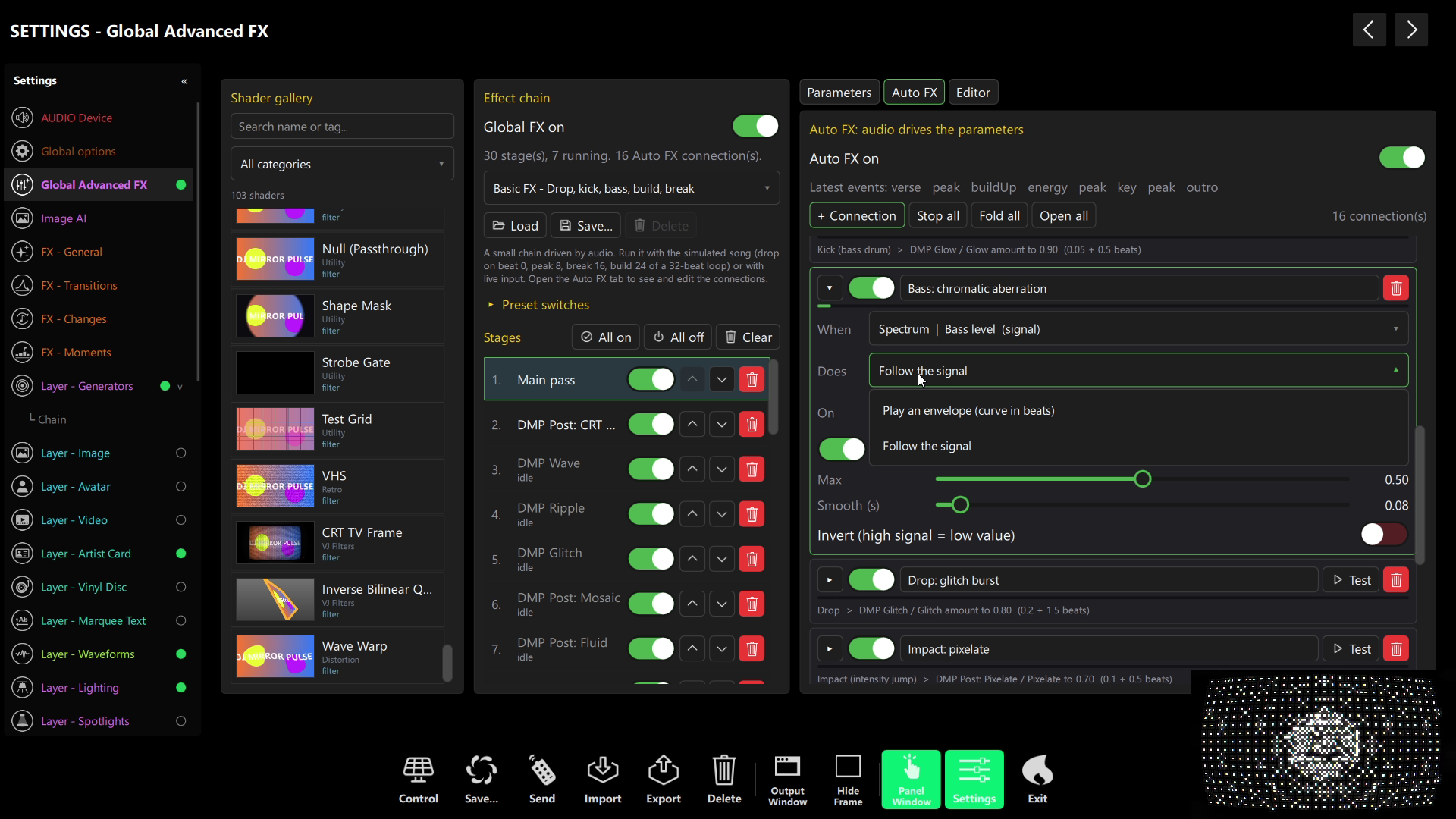Move DMP Wave stage up
Viewport: 1456px width, 819px height.
coord(692,469)
